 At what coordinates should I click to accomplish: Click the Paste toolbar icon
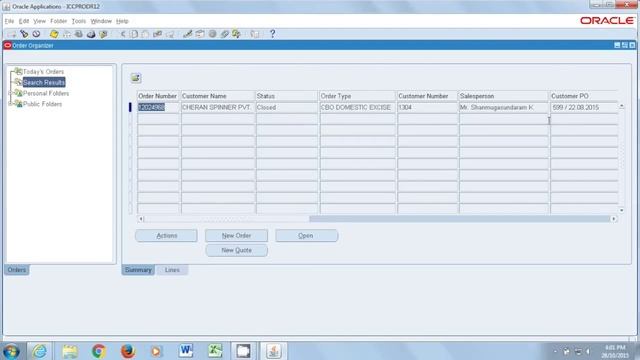145,34
